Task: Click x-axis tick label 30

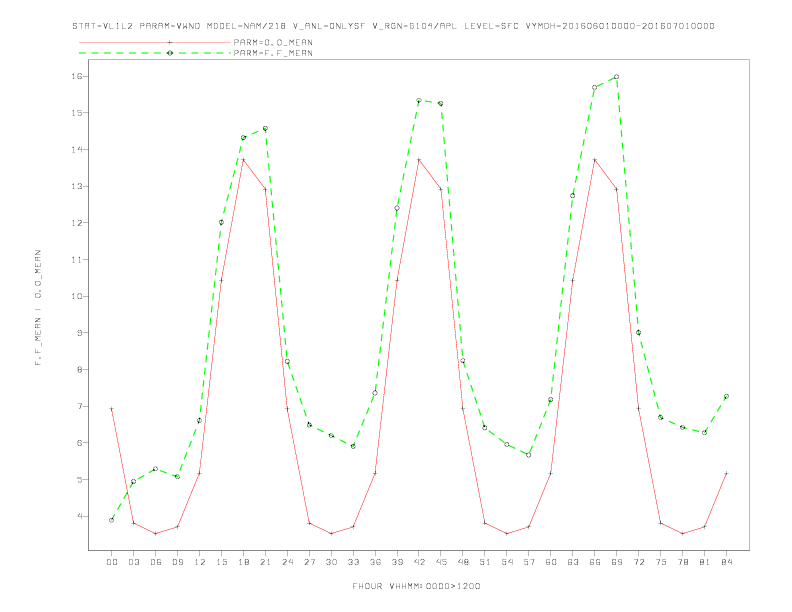Action: 331,562
